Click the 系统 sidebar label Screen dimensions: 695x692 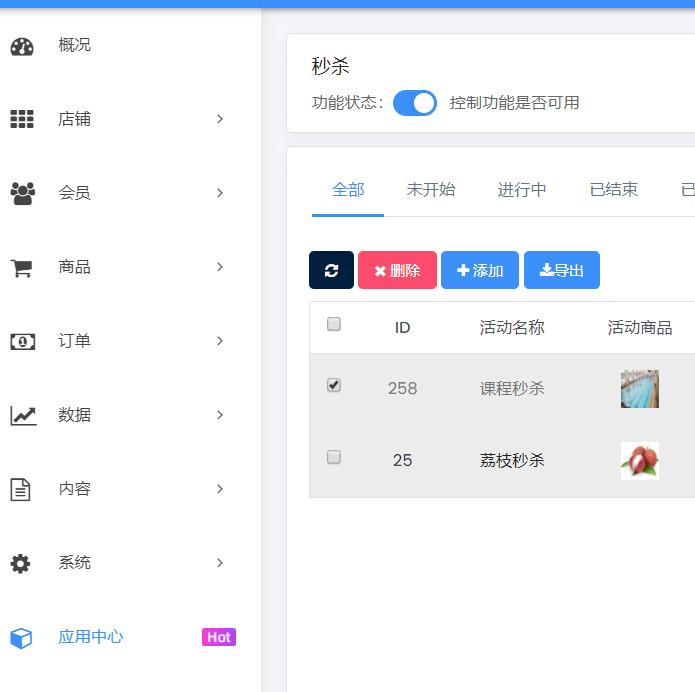click(74, 563)
